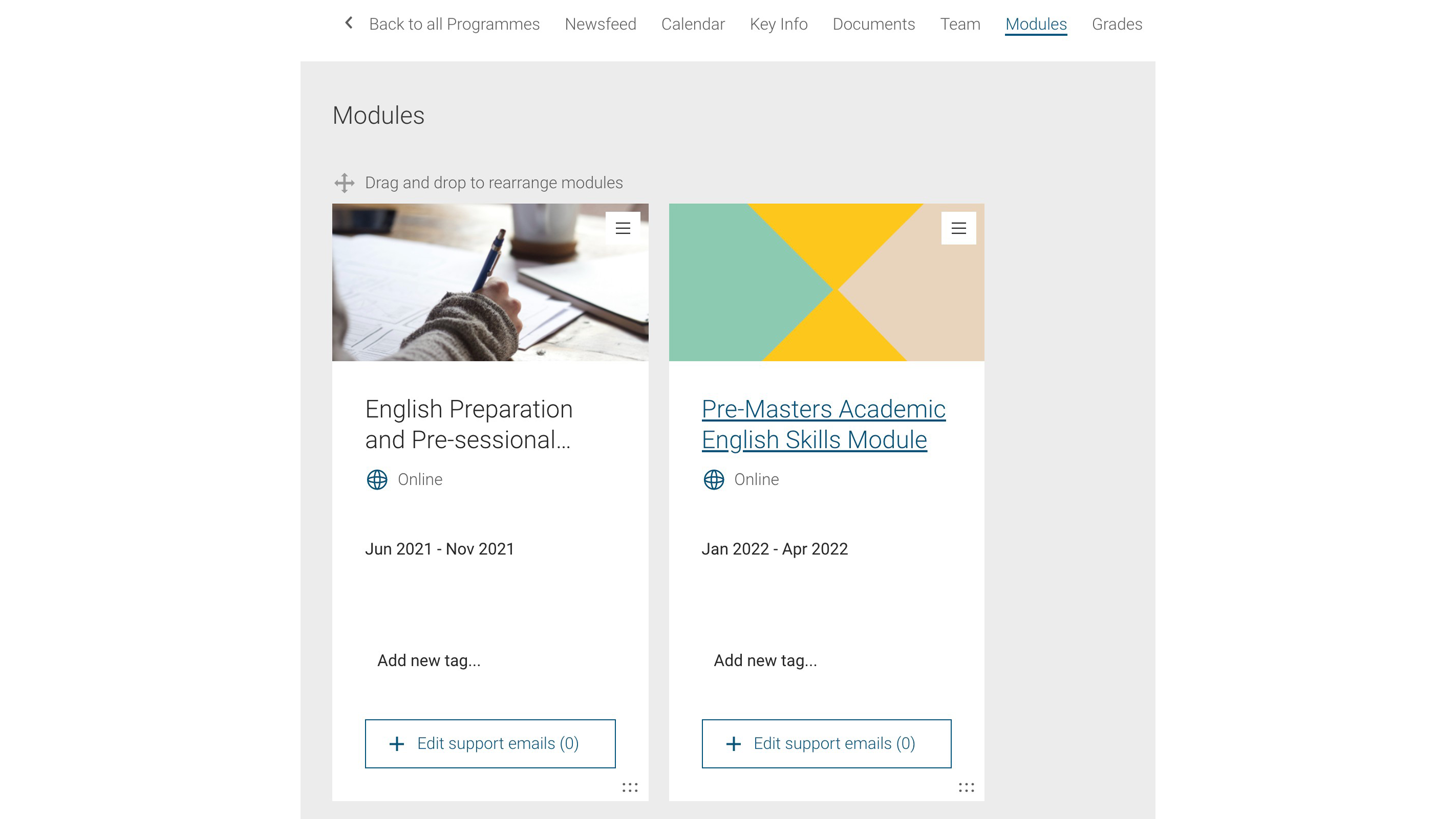Open the Newsfeed tab
Viewport: 1456px width, 819px height.
pos(600,24)
